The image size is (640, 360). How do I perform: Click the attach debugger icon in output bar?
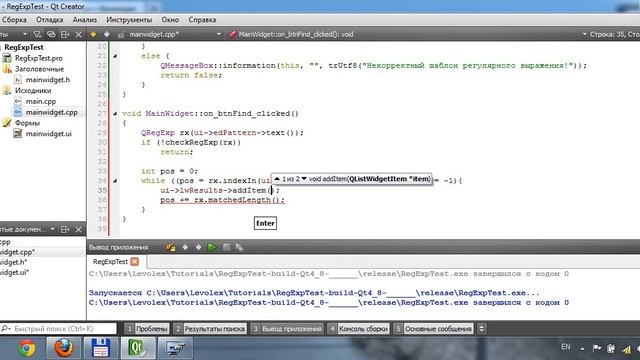pyautogui.click(x=240, y=247)
